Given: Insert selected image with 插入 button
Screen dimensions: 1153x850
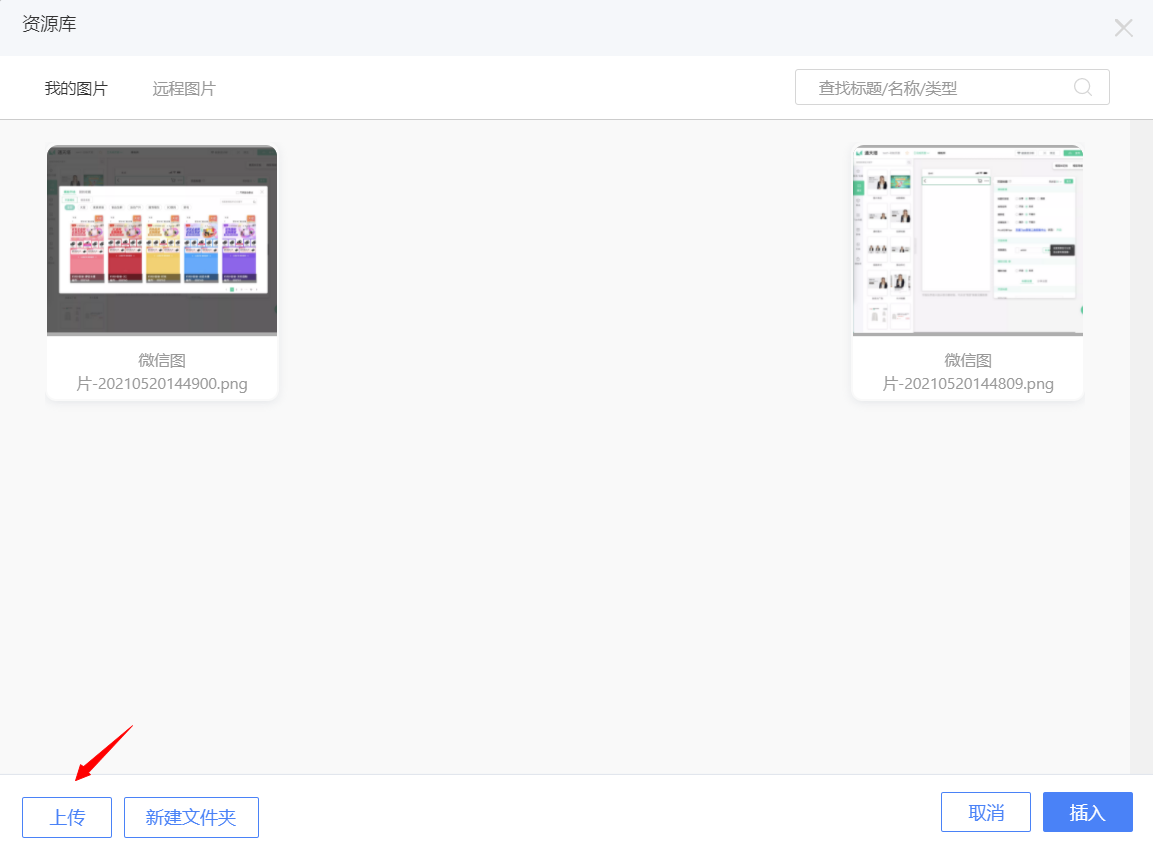Looking at the screenshot, I should 1087,812.
